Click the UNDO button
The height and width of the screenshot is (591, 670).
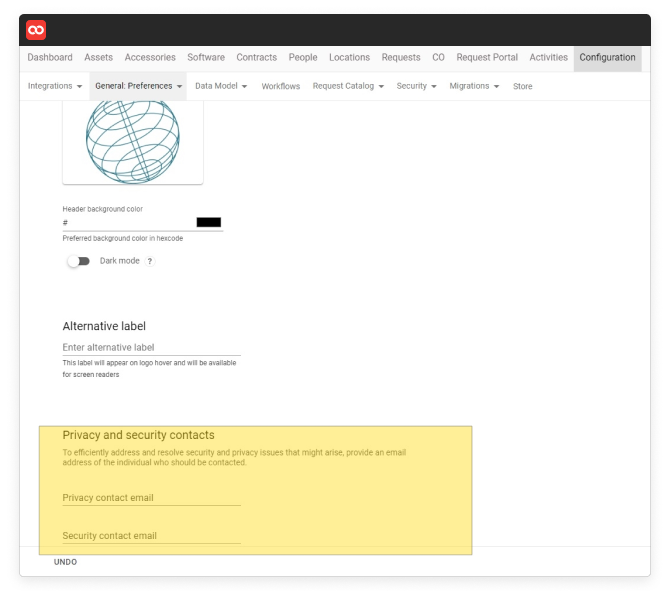point(65,562)
